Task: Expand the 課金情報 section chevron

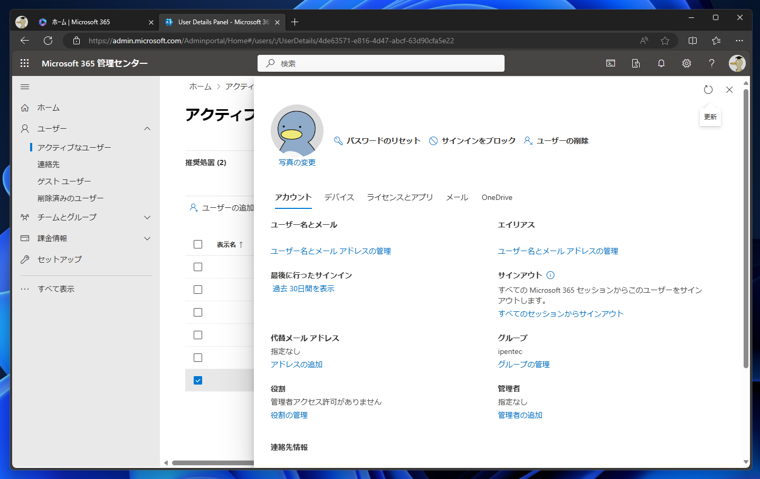Action: coord(147,238)
